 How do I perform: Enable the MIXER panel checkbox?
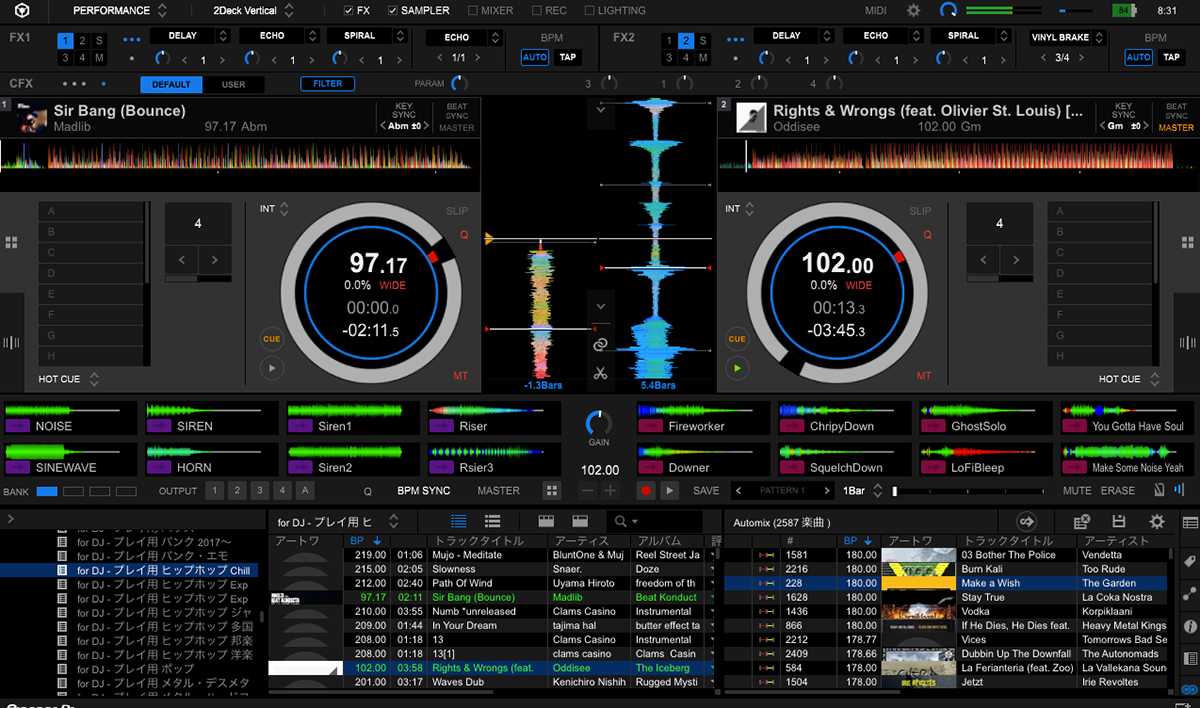pyautogui.click(x=473, y=11)
